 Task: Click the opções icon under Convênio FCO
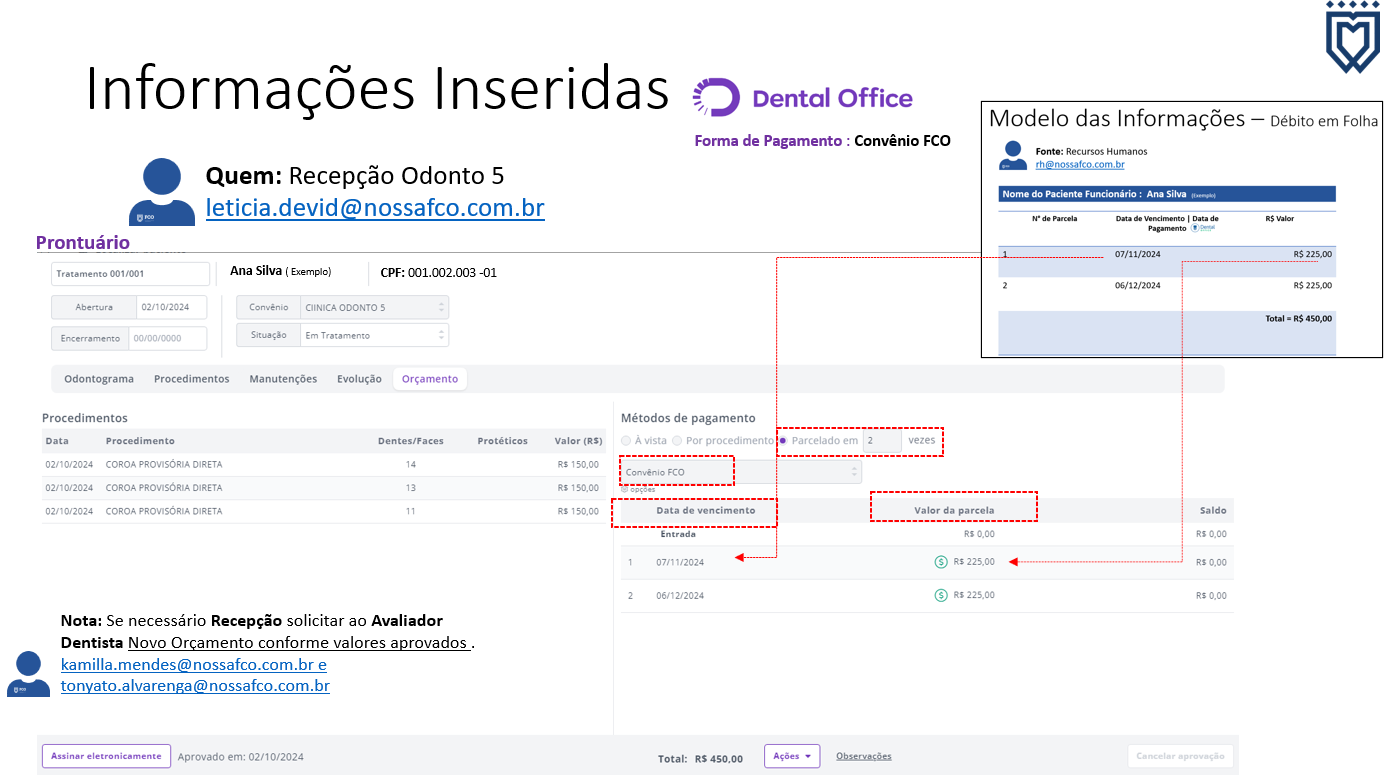[x=625, y=489]
